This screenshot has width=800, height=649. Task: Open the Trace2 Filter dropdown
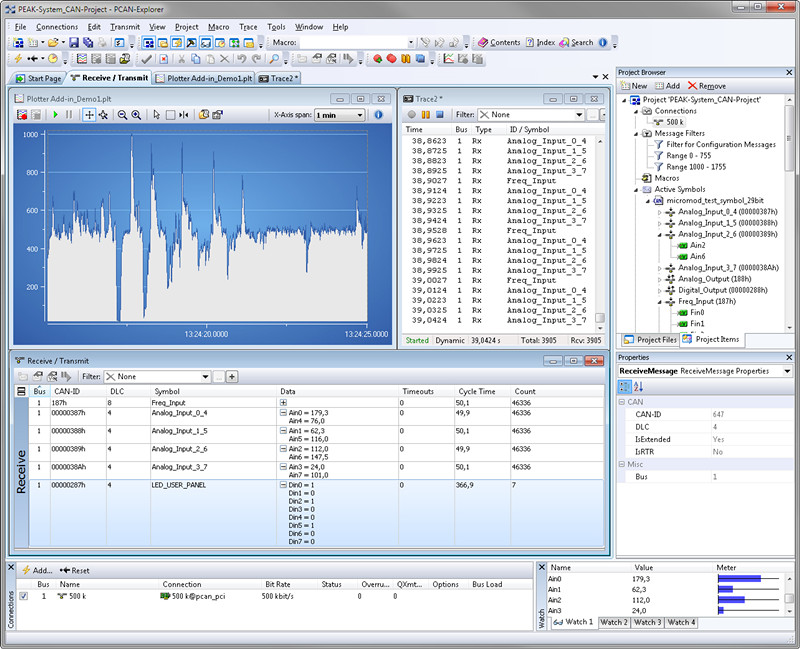[577, 115]
